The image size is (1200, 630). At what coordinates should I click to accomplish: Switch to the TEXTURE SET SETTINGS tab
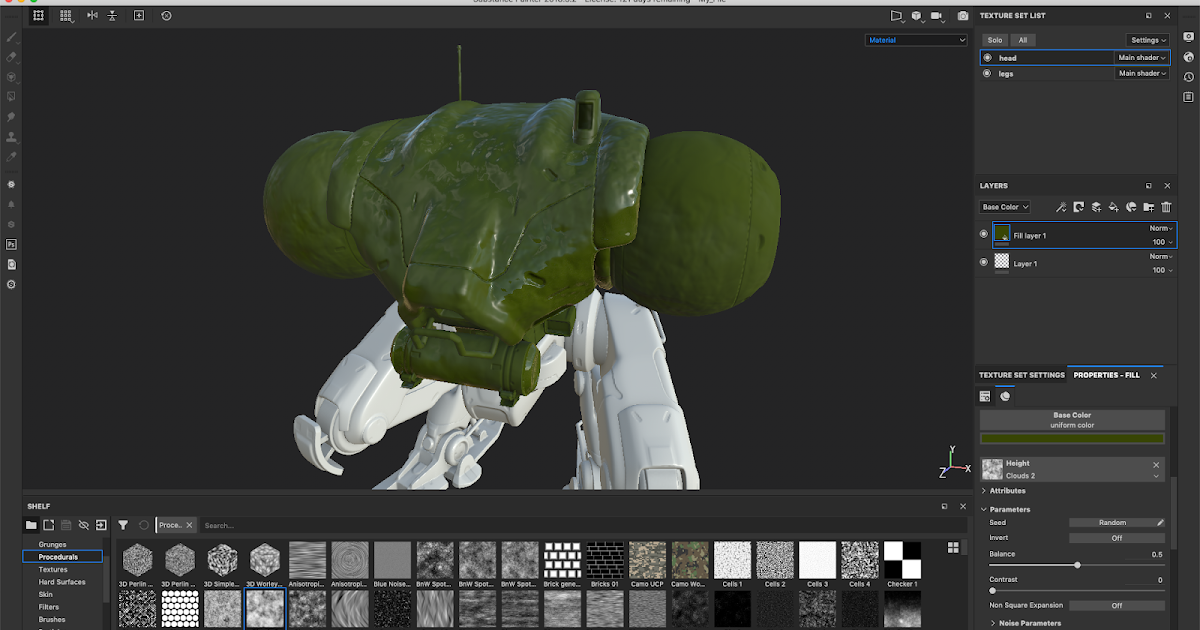(x=1022, y=375)
